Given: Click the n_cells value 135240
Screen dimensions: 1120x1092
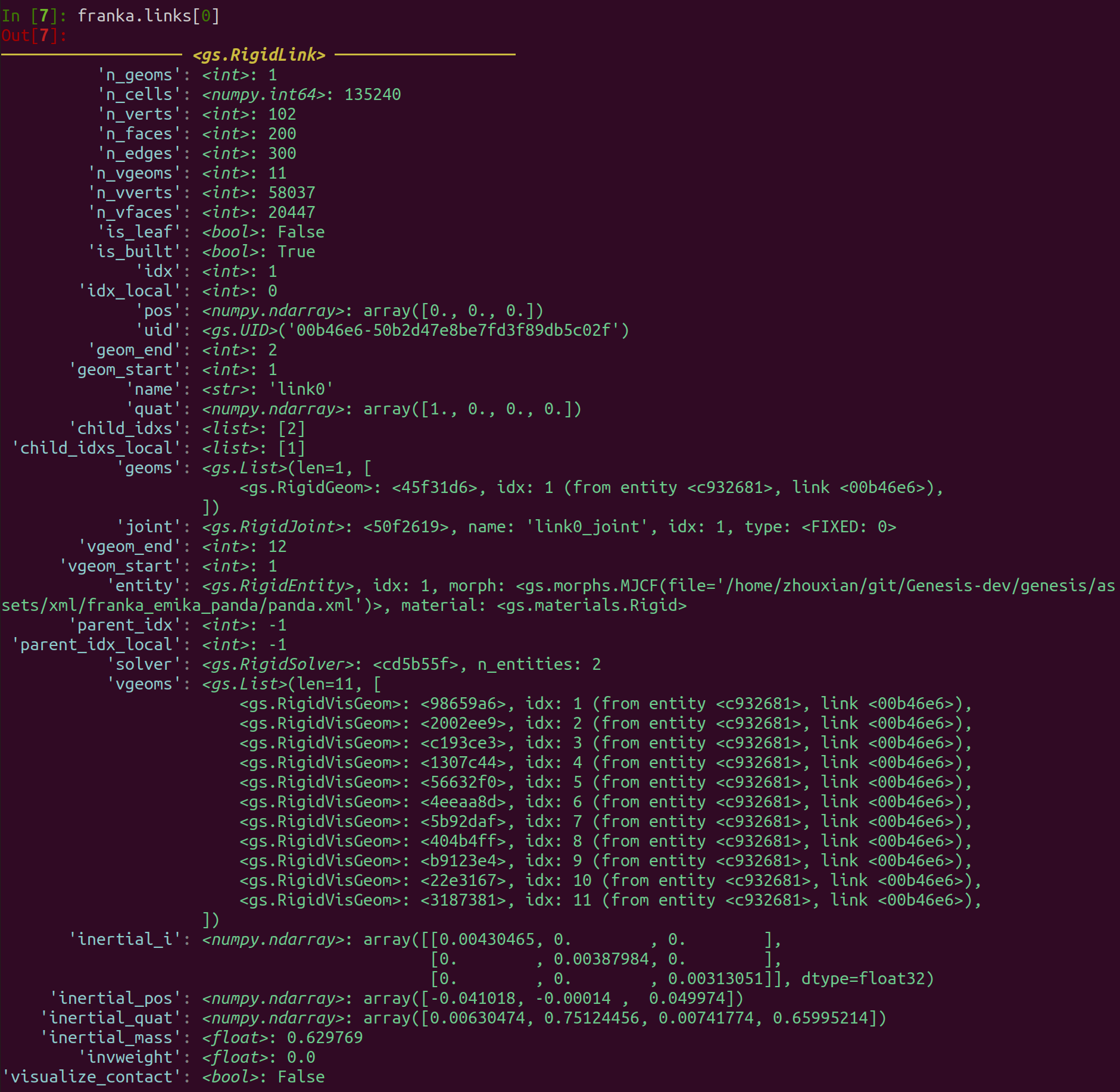Looking at the screenshot, I should pyautogui.click(x=373, y=94).
